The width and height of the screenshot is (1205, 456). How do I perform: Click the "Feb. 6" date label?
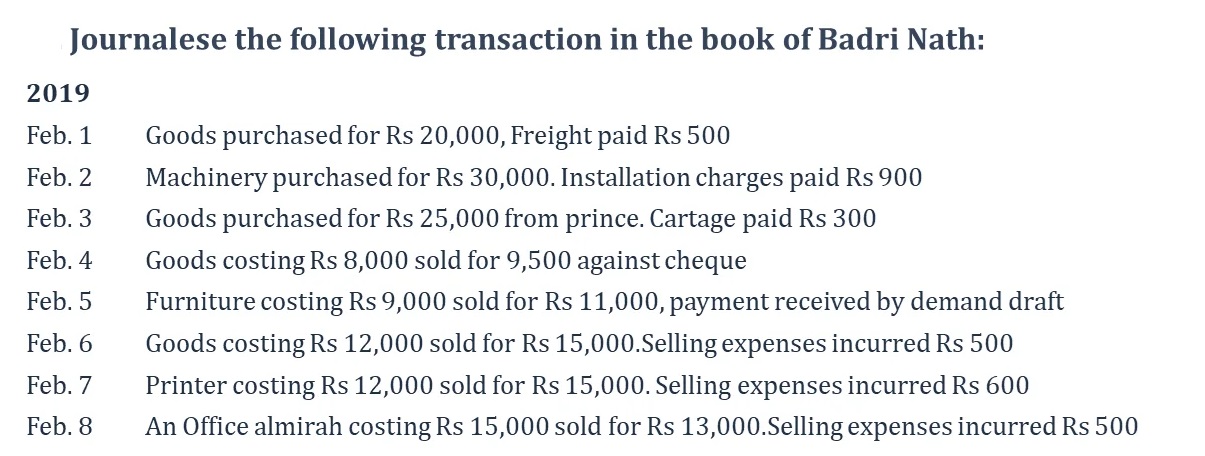coord(59,344)
